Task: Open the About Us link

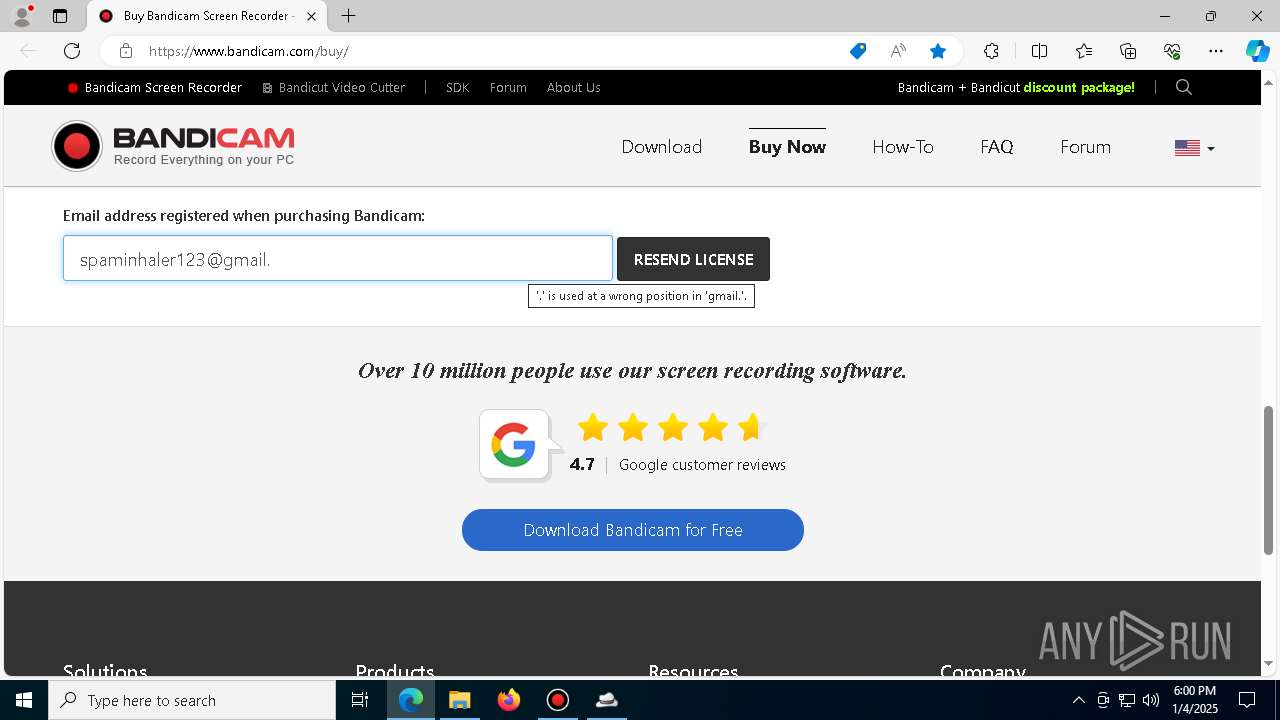Action: [x=573, y=88]
